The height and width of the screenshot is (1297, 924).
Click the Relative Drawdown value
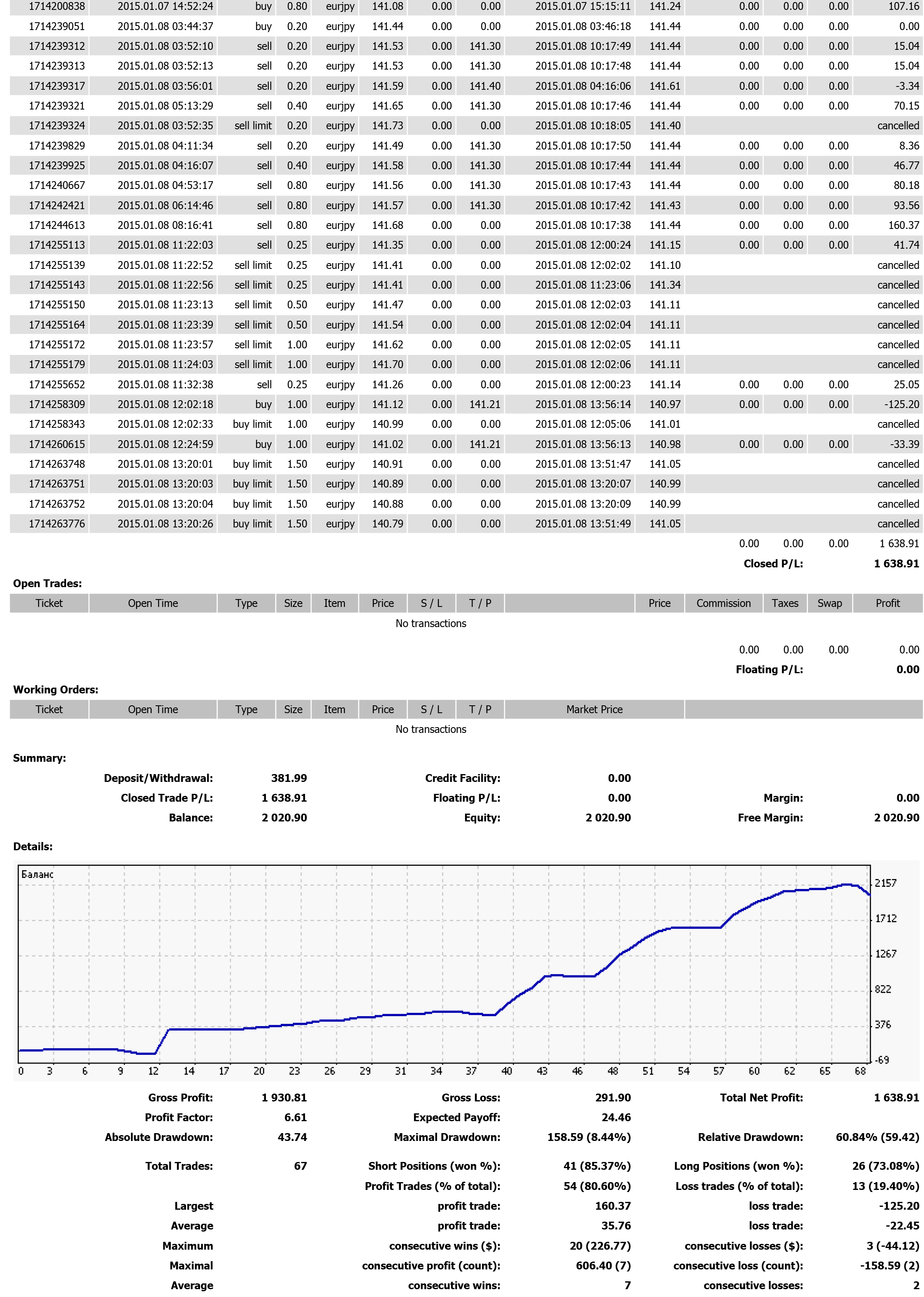point(877,1137)
